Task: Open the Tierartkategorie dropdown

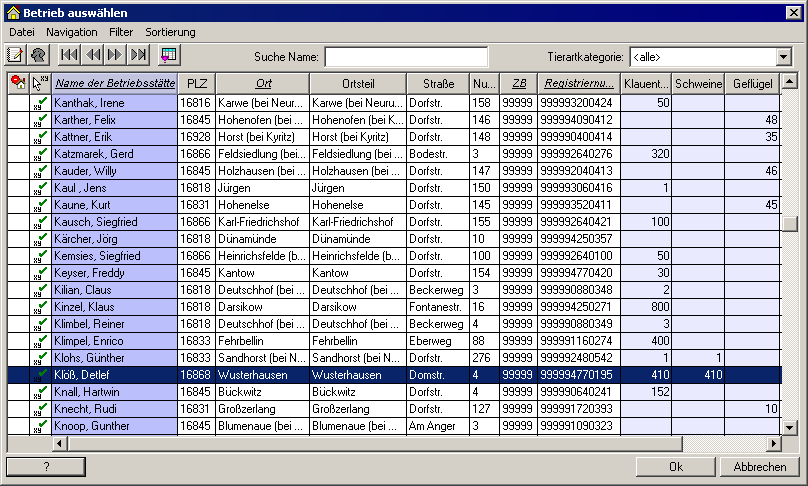Action: pyautogui.click(x=784, y=57)
